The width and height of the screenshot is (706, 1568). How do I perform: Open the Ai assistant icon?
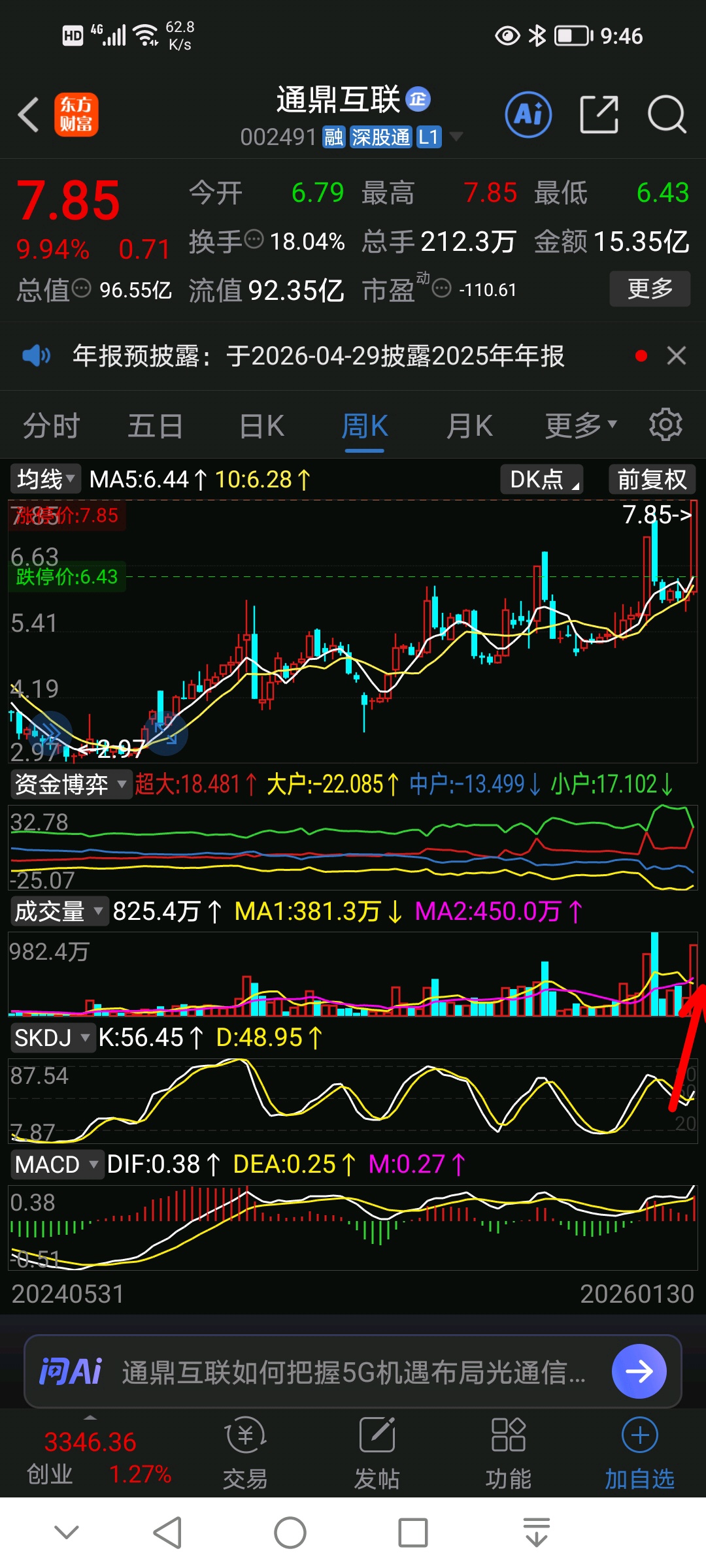[x=528, y=115]
